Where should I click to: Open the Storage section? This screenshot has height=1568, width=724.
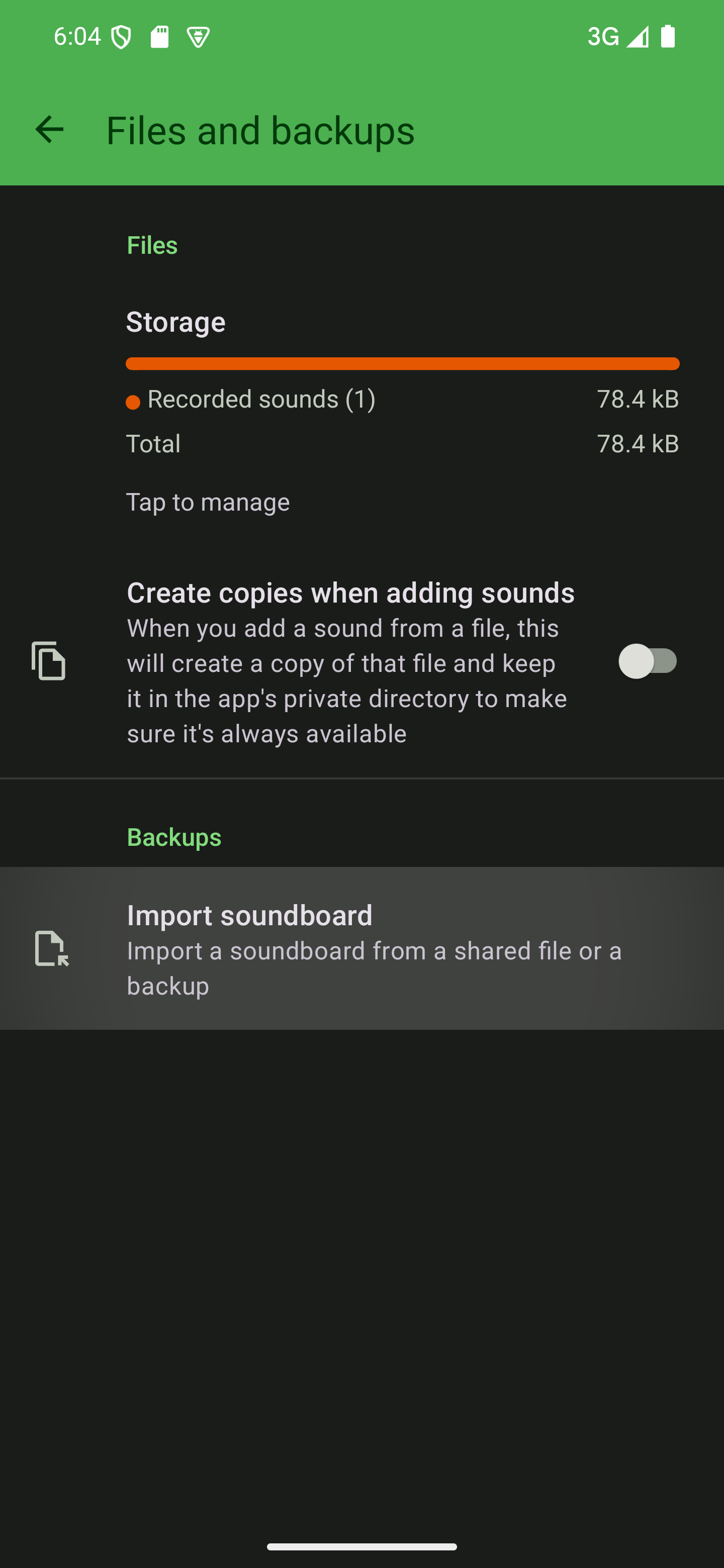pyautogui.click(x=175, y=322)
